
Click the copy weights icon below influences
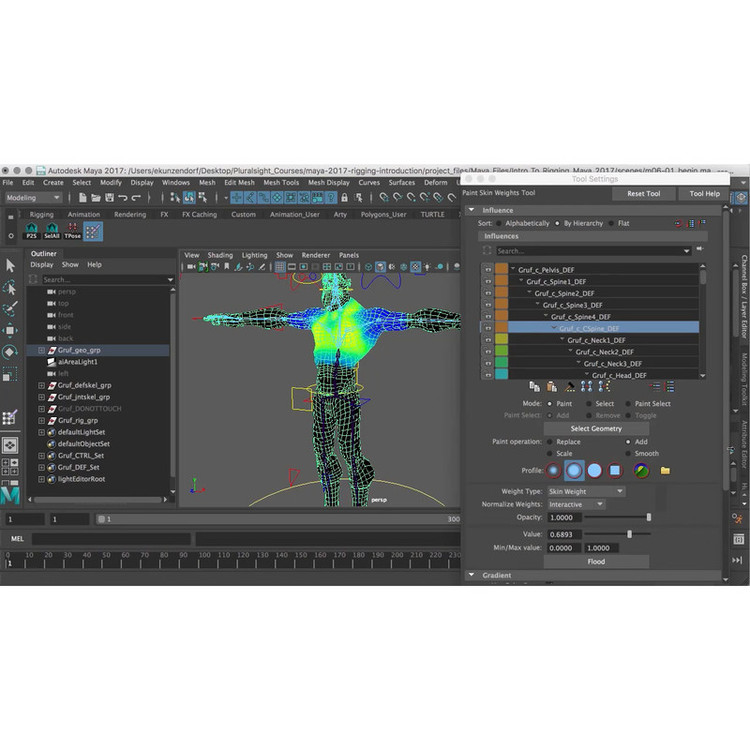(x=534, y=386)
